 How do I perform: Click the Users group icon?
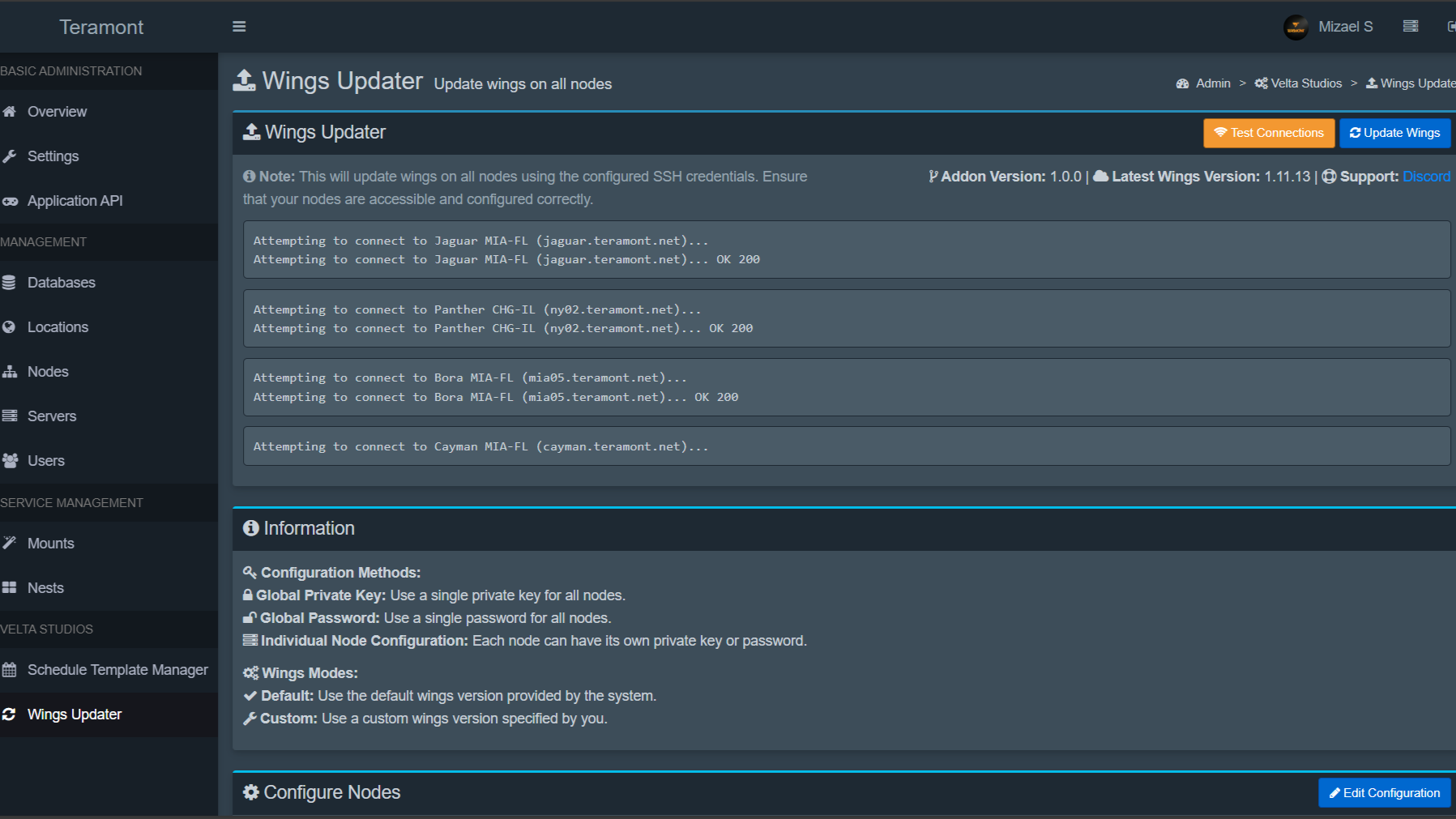tap(10, 461)
